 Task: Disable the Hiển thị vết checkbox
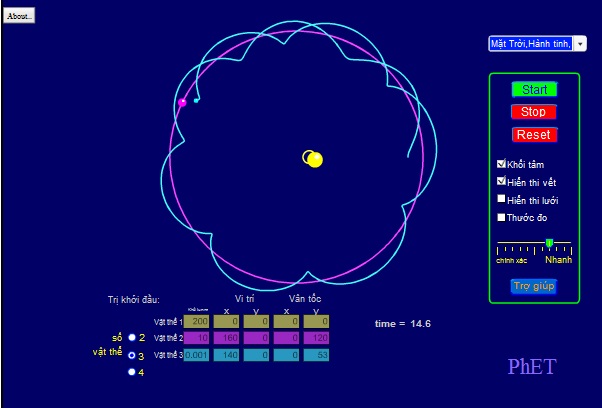click(x=502, y=182)
